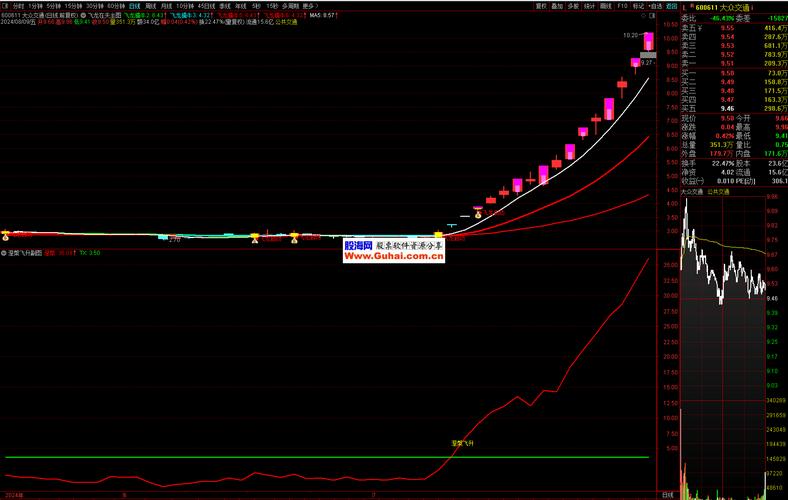Switch to the 季线 quarterly chart tab

[x=225, y=6]
